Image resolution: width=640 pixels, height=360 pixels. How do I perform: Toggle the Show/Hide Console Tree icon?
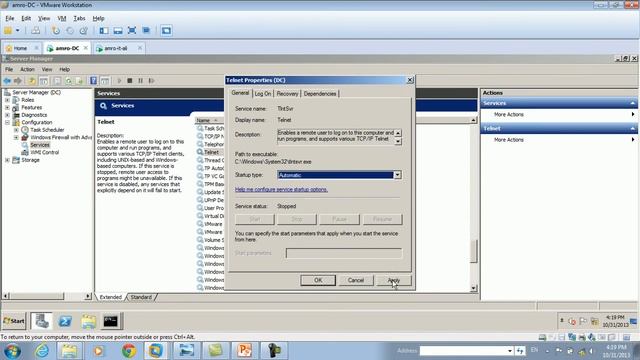pyautogui.click(x=44, y=81)
